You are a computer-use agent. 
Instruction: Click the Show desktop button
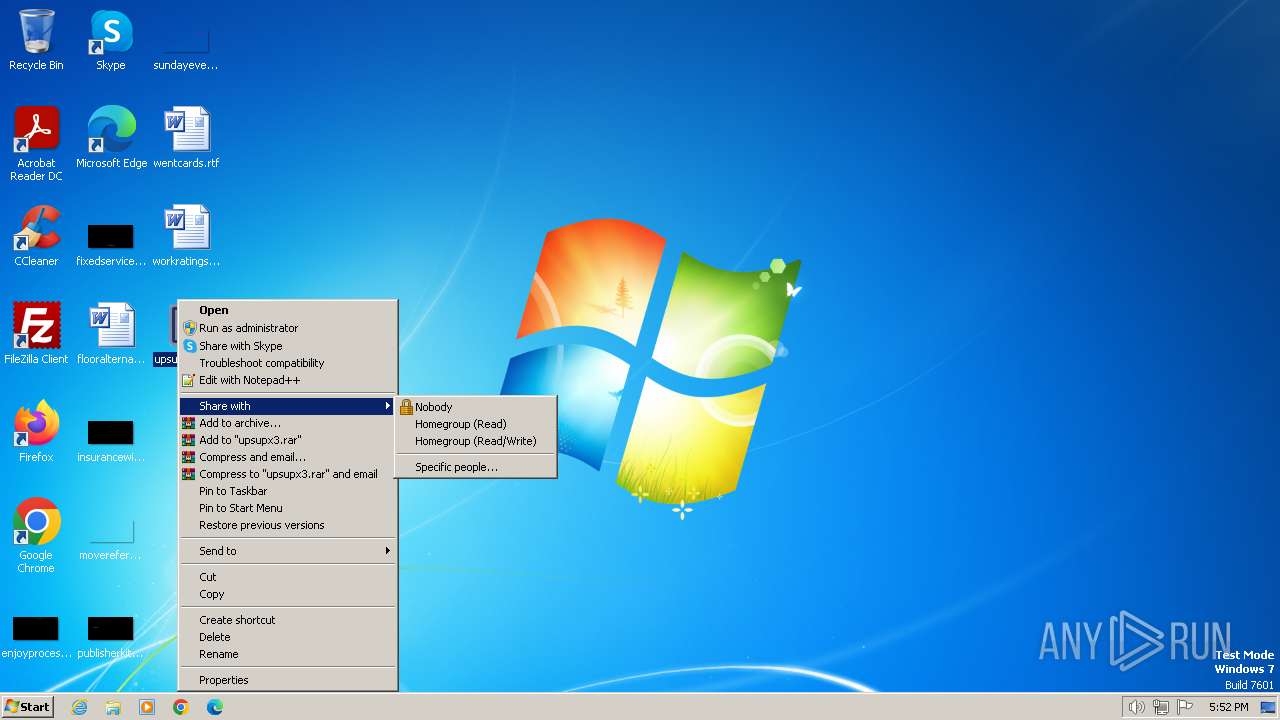click(x=1268, y=707)
